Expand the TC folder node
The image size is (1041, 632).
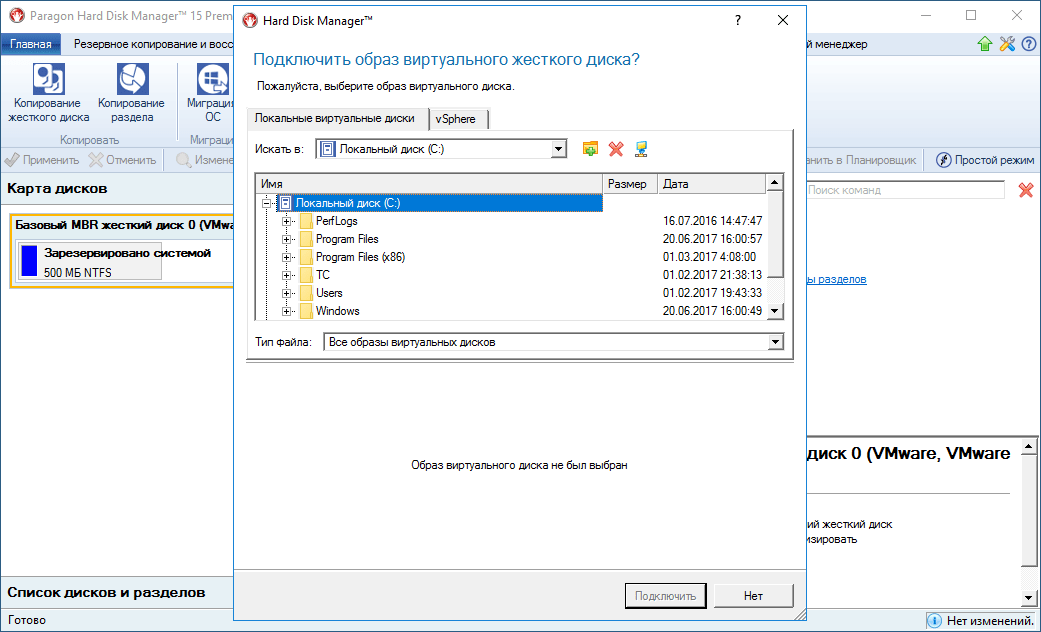tap(287, 275)
